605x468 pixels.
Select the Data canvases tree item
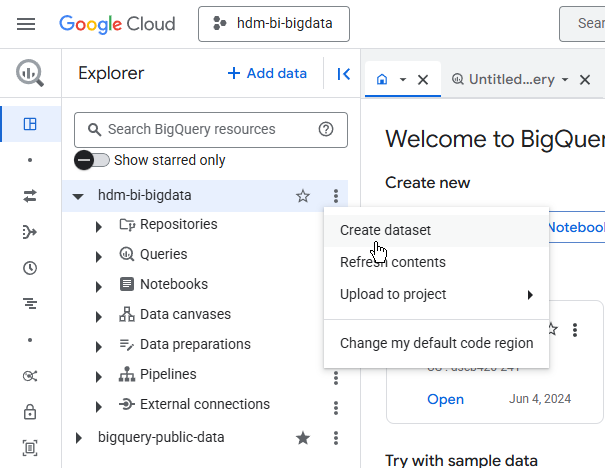point(185,314)
